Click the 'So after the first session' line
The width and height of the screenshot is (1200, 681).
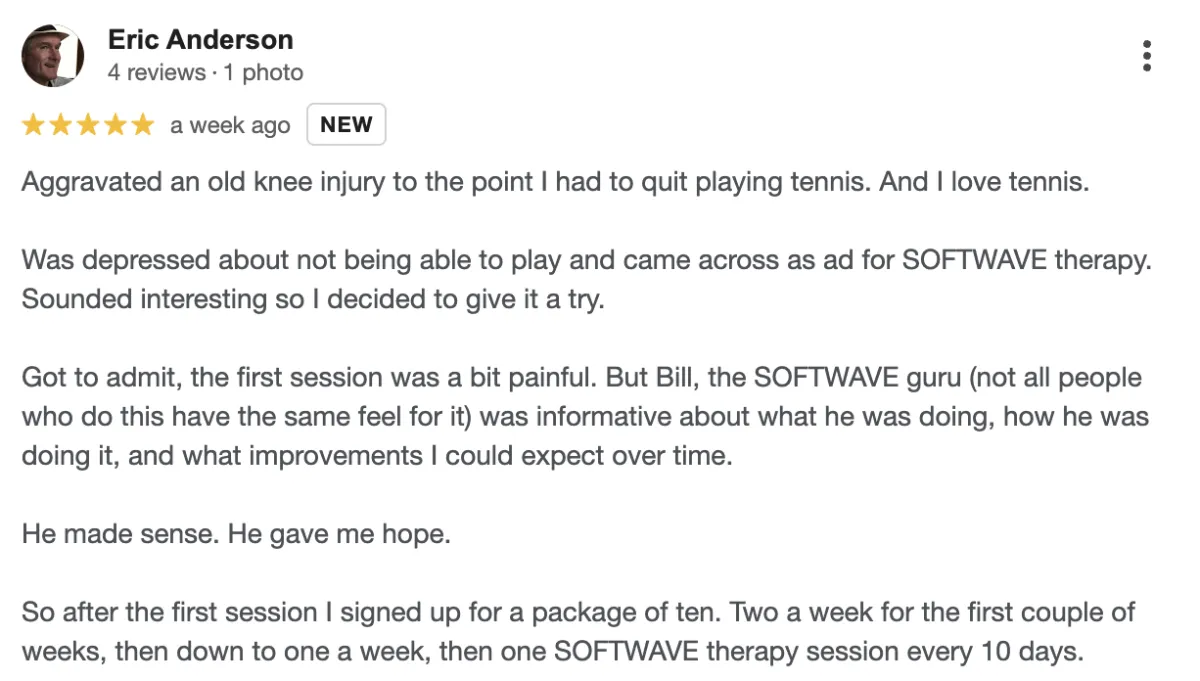[579, 612]
